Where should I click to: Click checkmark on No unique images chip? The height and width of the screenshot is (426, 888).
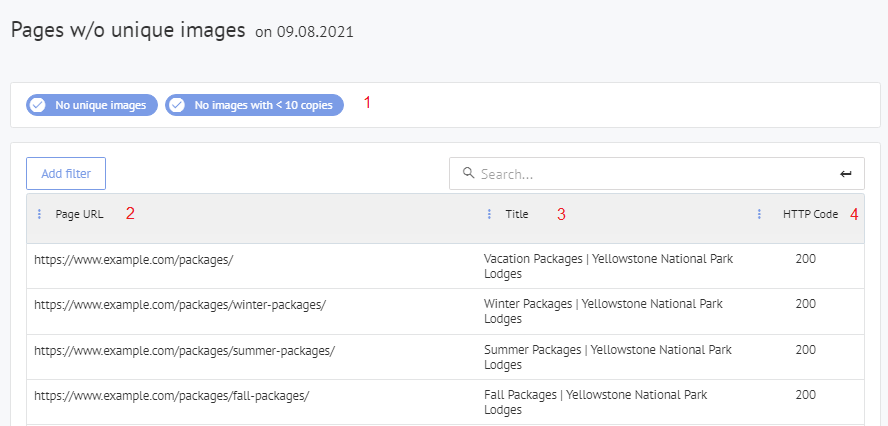38,105
